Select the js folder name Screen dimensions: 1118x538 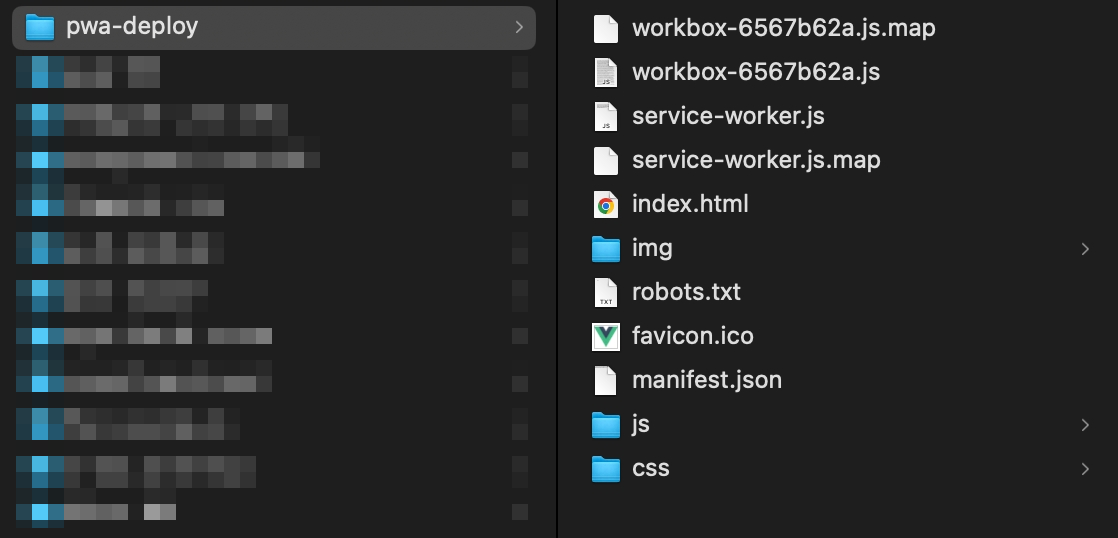coord(641,425)
